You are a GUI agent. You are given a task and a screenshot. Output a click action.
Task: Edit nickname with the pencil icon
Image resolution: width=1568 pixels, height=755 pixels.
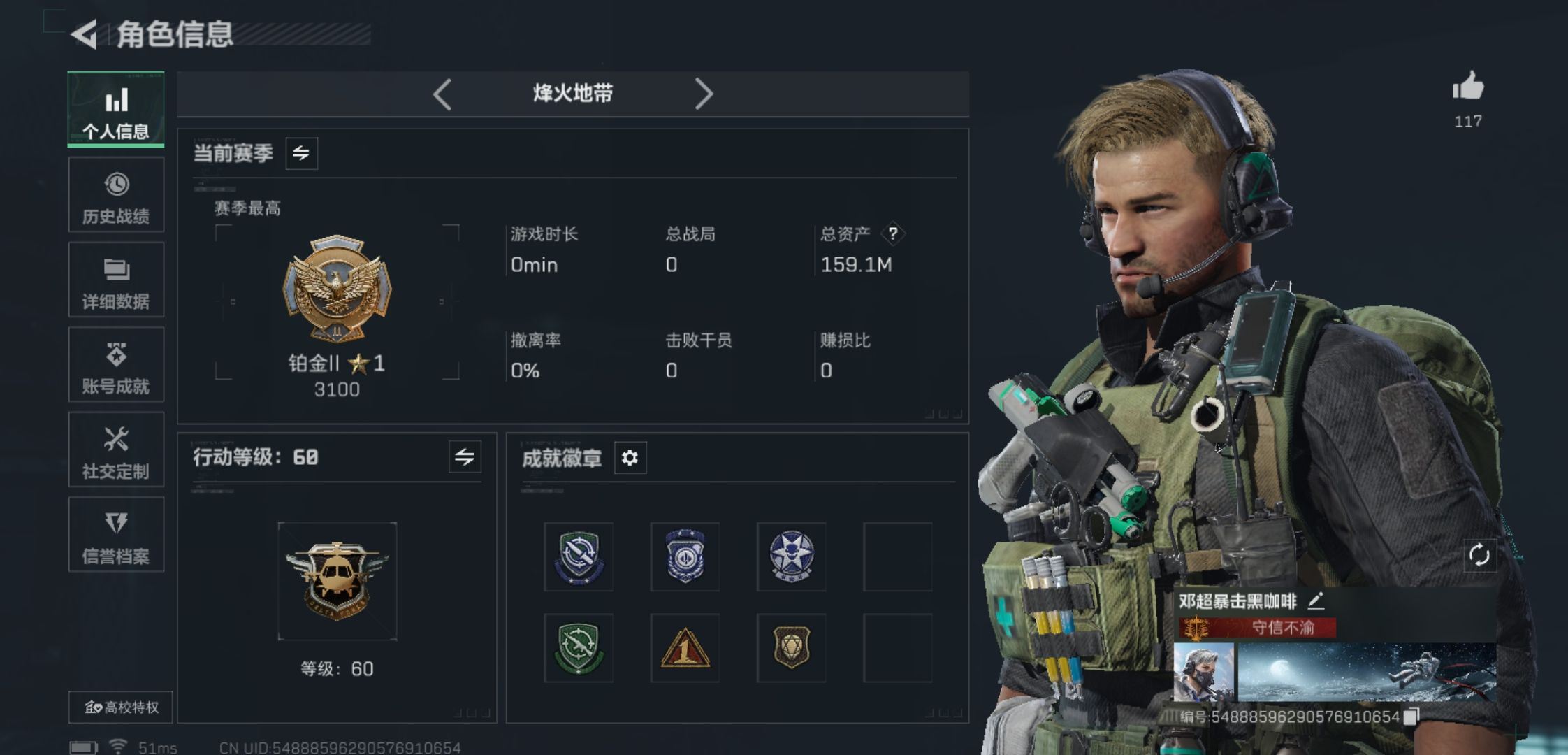[1316, 600]
